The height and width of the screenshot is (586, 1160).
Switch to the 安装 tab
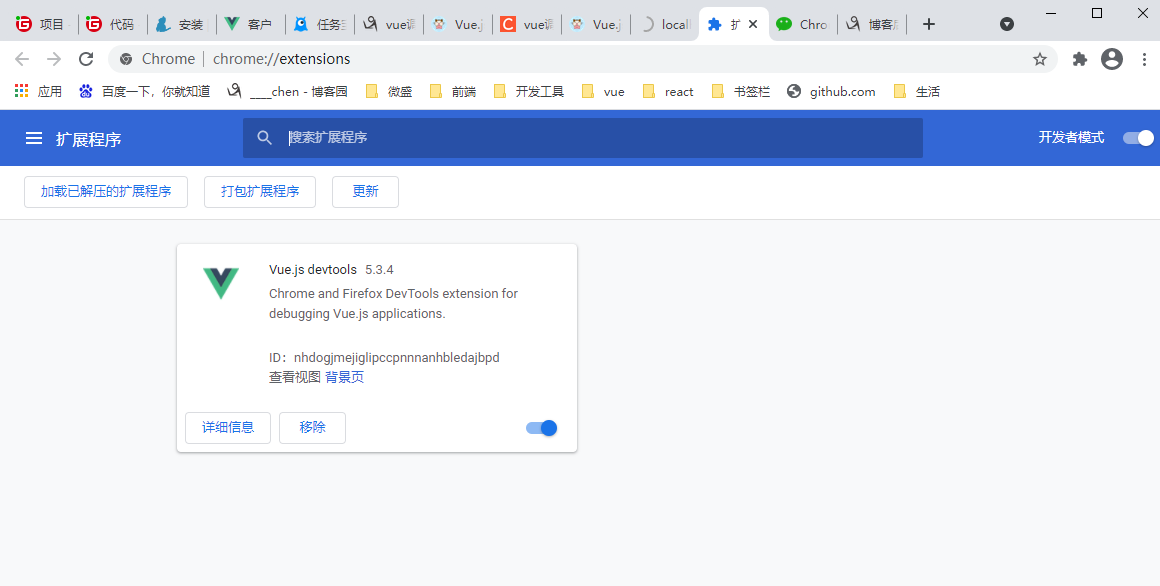pos(181,24)
